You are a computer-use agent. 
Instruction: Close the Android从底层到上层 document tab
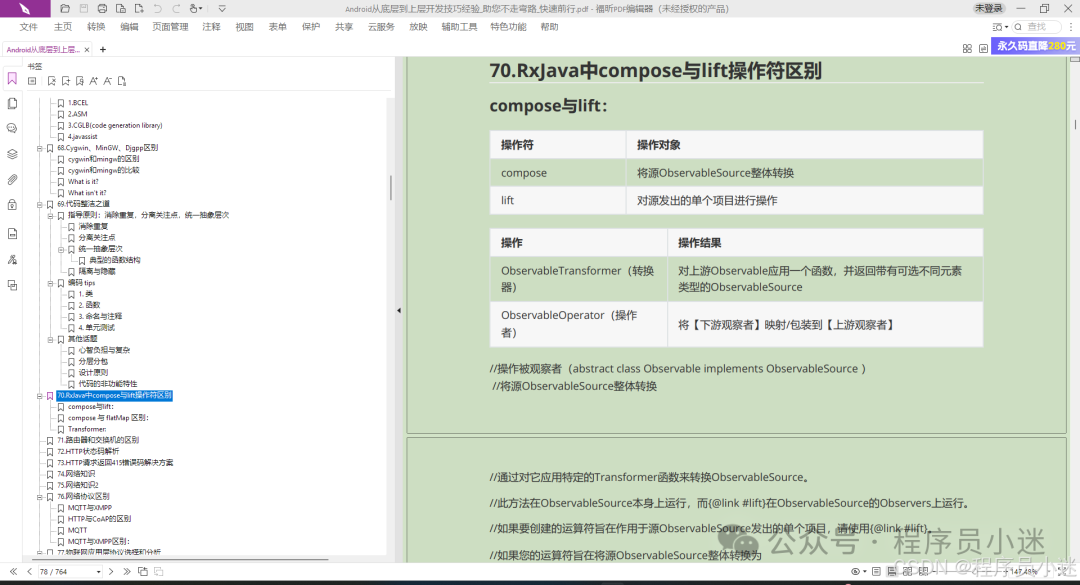[x=87, y=50]
